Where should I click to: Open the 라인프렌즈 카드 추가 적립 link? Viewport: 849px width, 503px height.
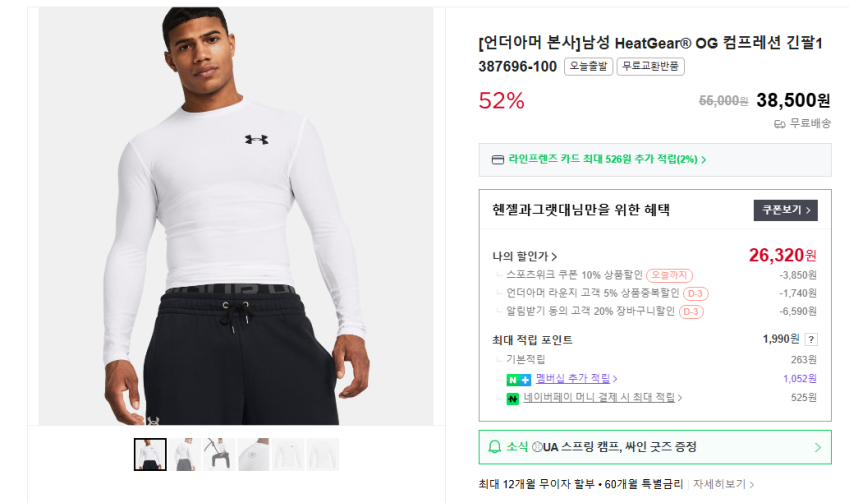click(607, 159)
